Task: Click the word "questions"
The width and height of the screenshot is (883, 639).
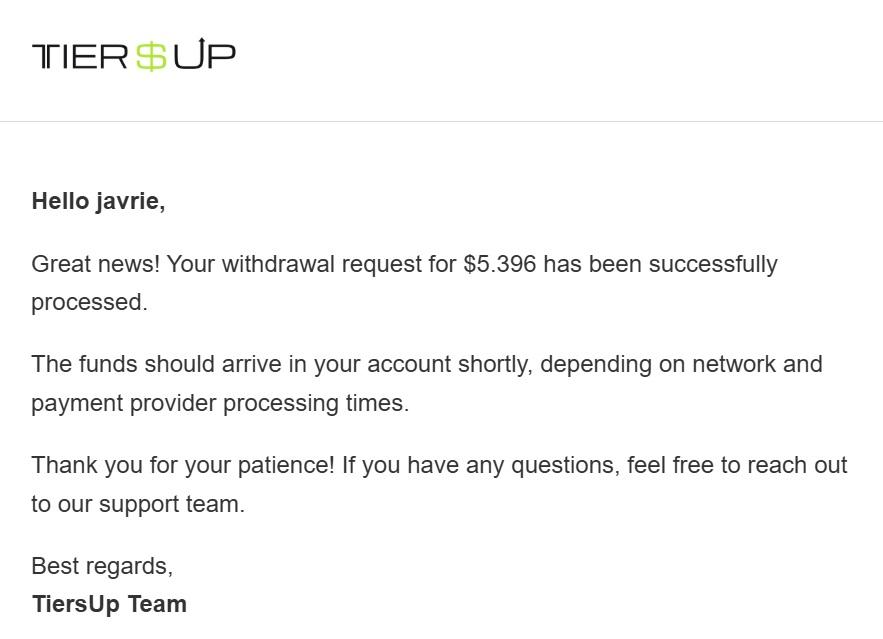Action: pos(565,466)
